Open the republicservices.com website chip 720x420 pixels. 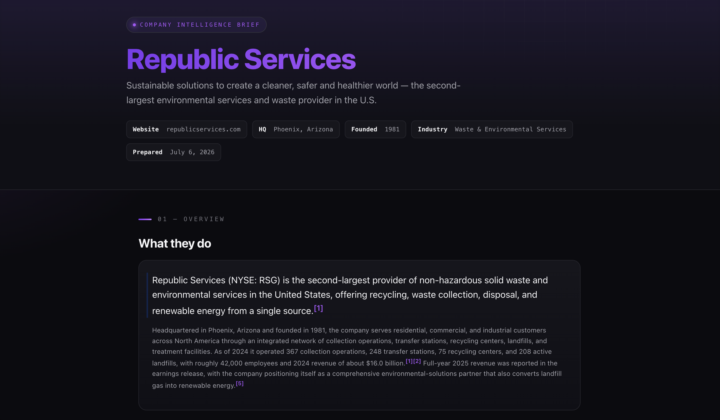point(186,129)
